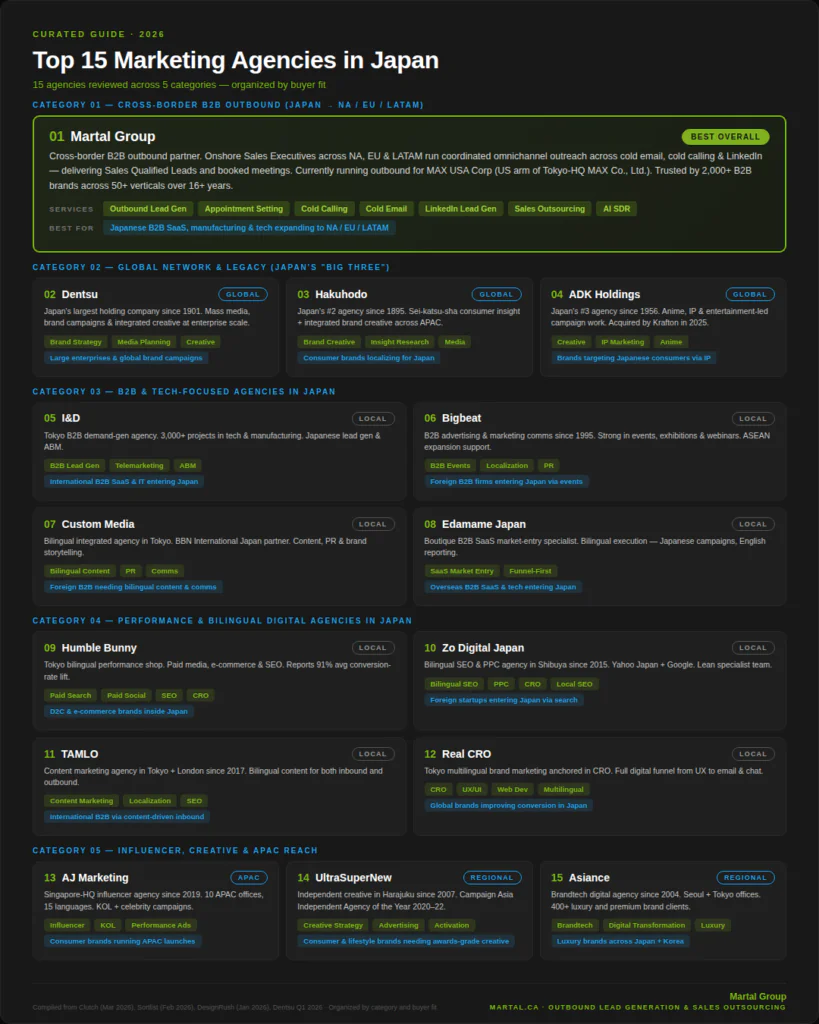819x1024 pixels.
Task: Click the GLOBAL badge on the Dentsu card
Action: [242, 295]
